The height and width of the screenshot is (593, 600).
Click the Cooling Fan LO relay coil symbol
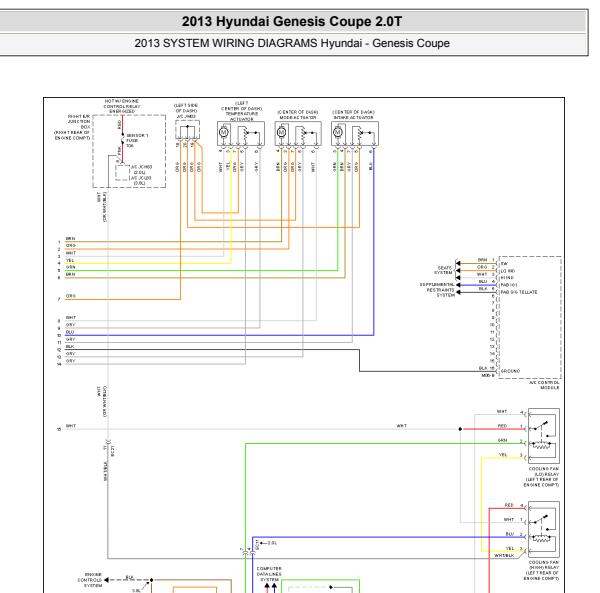541,445
